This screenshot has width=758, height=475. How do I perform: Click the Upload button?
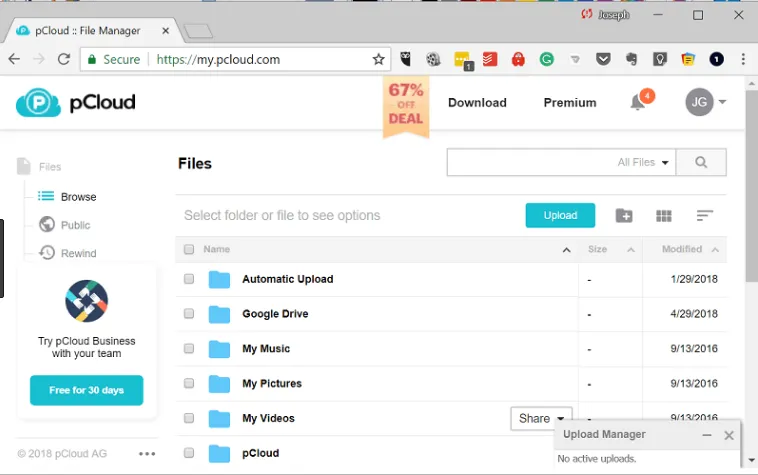[560, 216]
